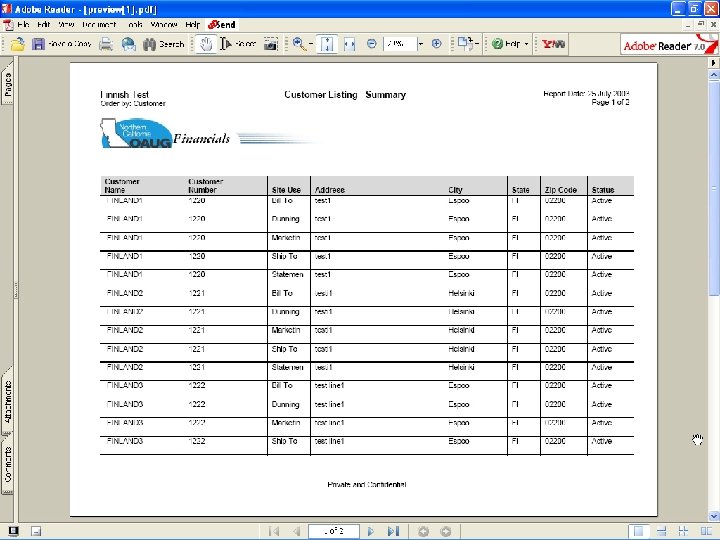Open the File menu
Image resolution: width=720 pixels, height=540 pixels.
23,25
